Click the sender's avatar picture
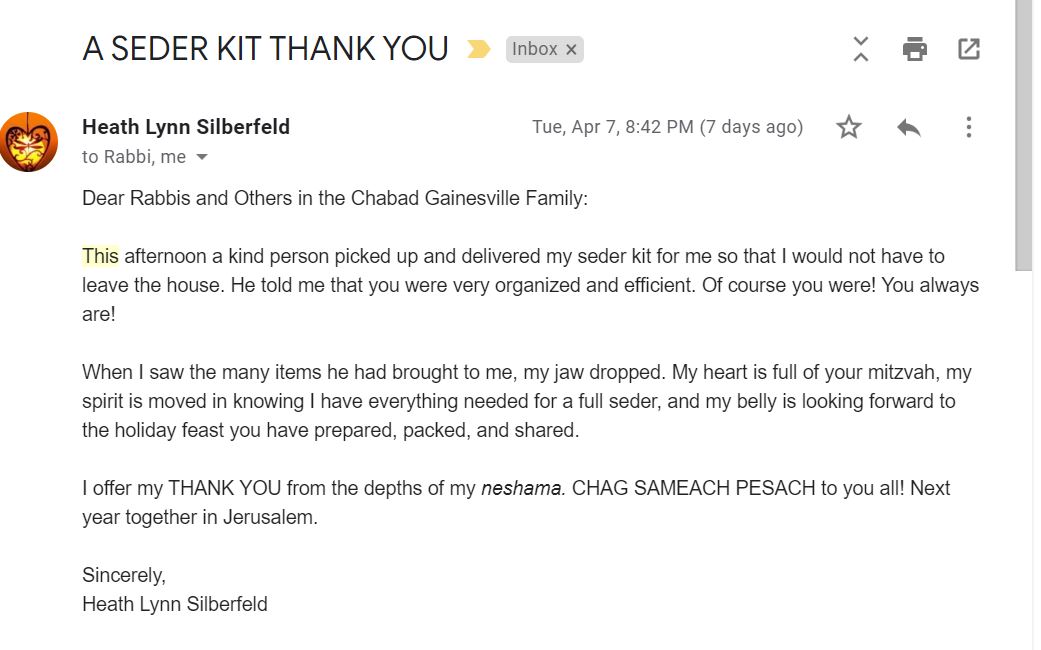Image resolution: width=1041 pixels, height=650 pixels. point(28,141)
